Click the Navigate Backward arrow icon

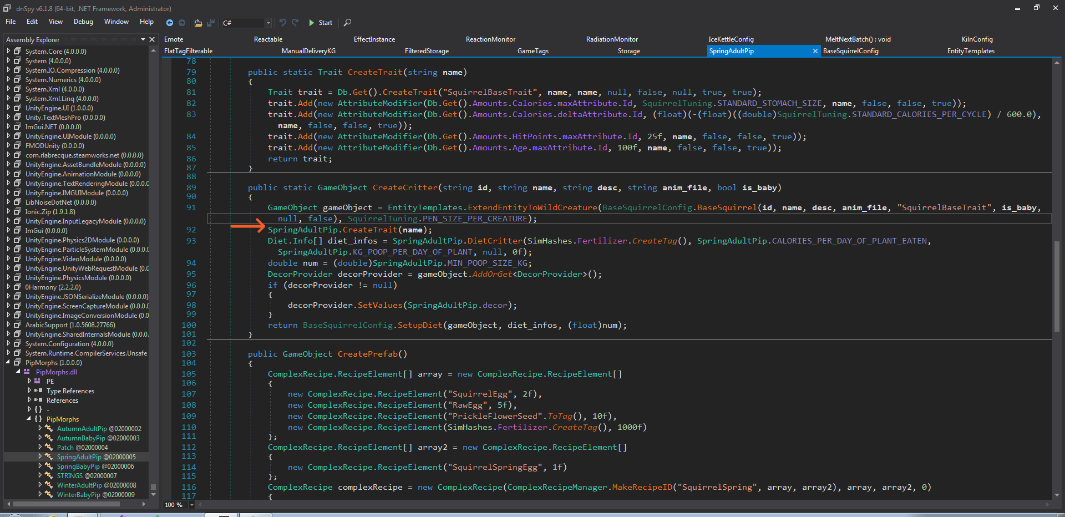(x=168, y=22)
